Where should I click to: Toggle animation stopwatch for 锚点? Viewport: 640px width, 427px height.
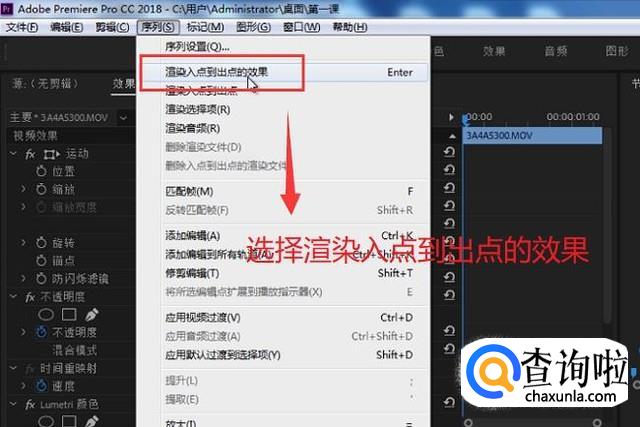(x=41, y=260)
